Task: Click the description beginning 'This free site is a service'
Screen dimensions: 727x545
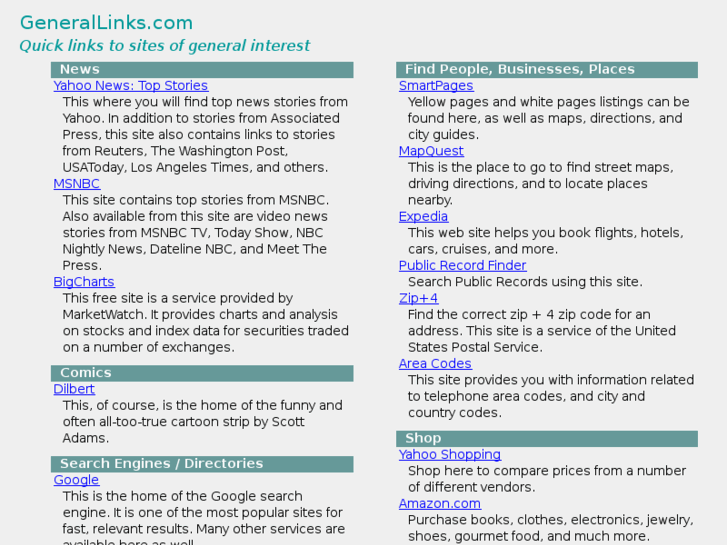Action: pyautogui.click(x=206, y=323)
